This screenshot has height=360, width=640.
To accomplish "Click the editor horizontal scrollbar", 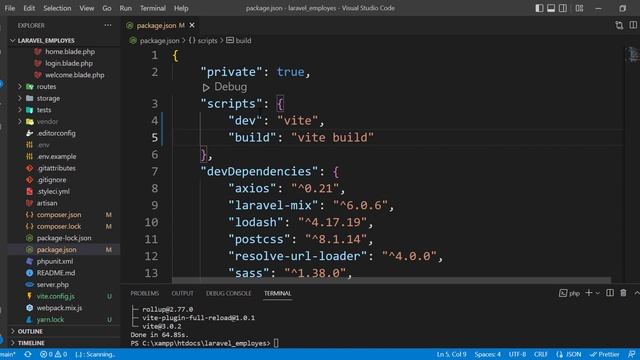I will pyautogui.click(x=391, y=280).
